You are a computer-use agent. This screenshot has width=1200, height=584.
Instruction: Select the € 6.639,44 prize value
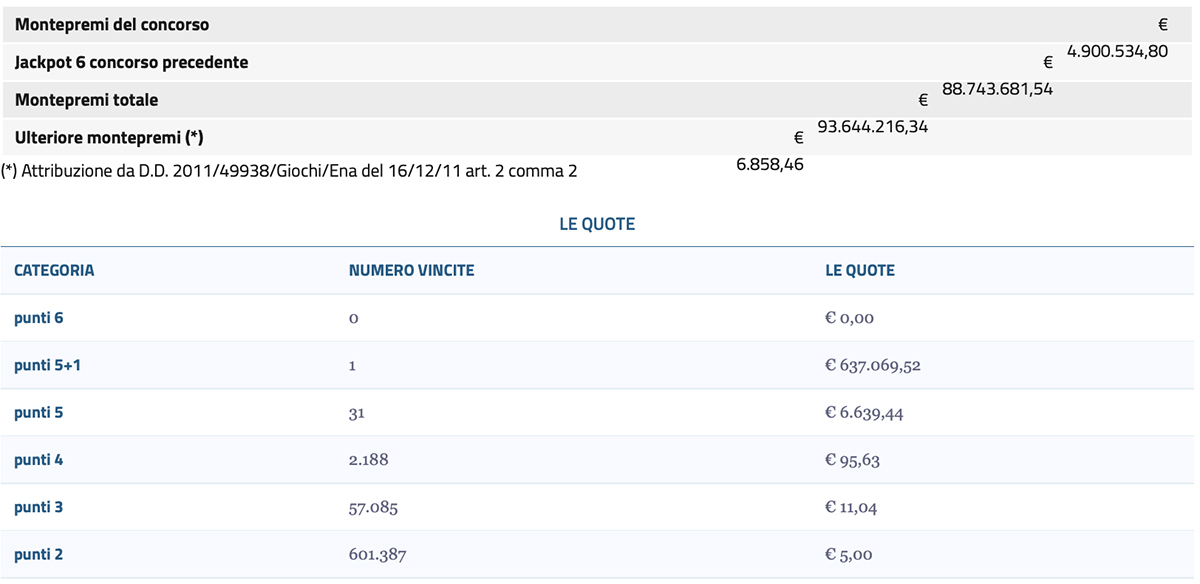tap(863, 412)
